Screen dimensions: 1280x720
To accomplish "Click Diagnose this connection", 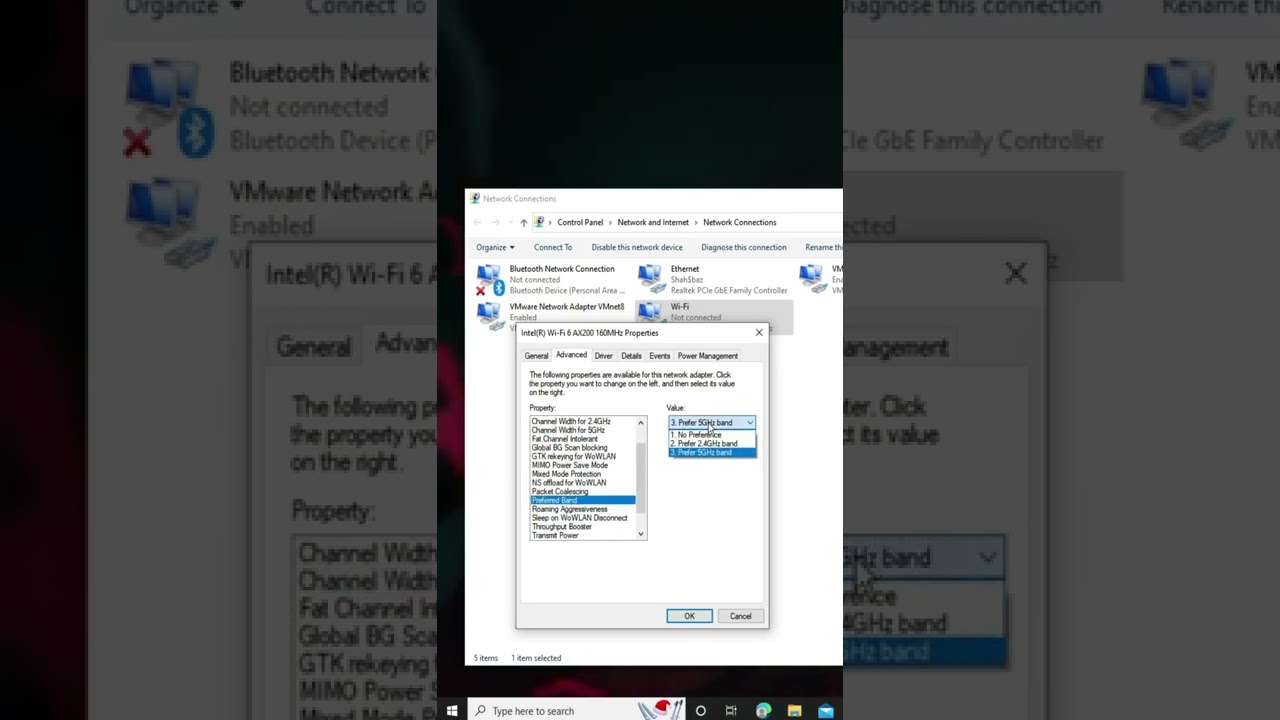I will 744,247.
